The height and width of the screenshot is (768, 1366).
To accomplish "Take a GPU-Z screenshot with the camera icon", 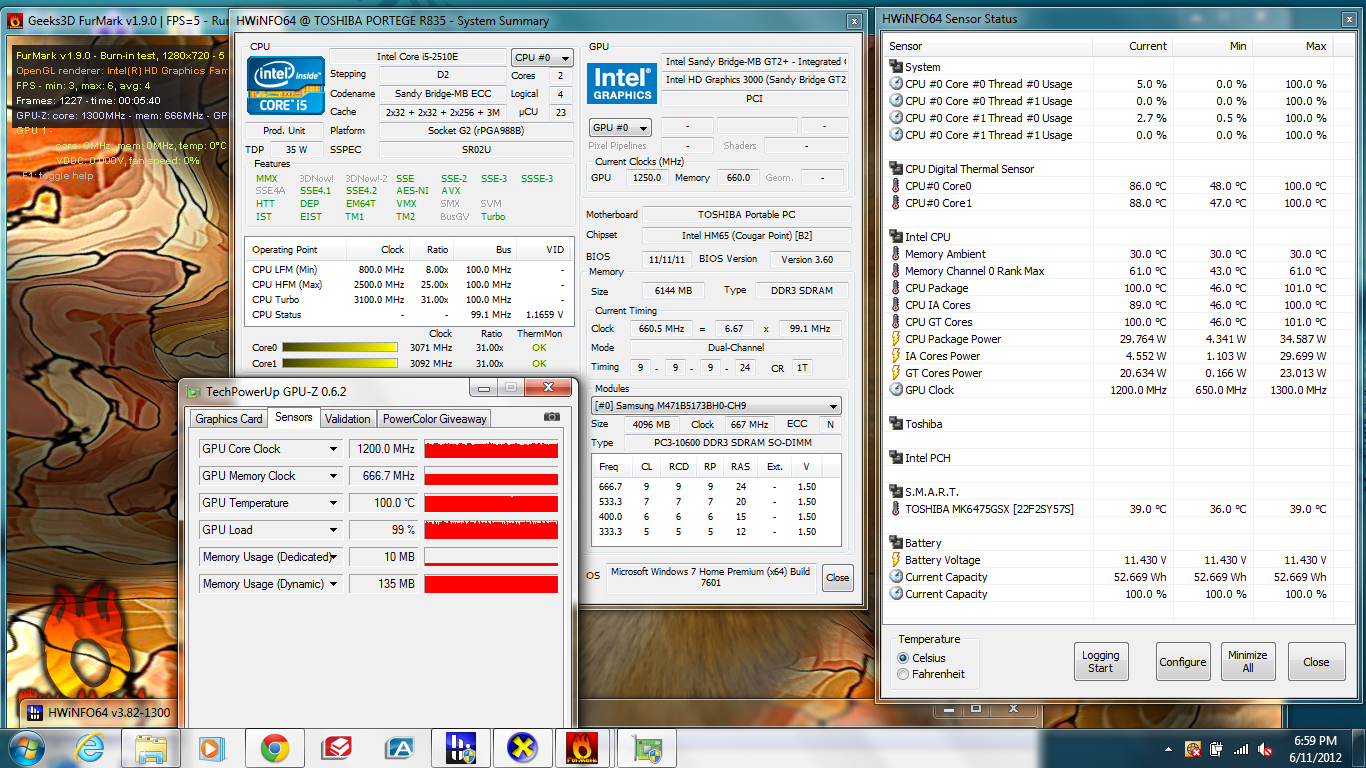I will coord(551,417).
